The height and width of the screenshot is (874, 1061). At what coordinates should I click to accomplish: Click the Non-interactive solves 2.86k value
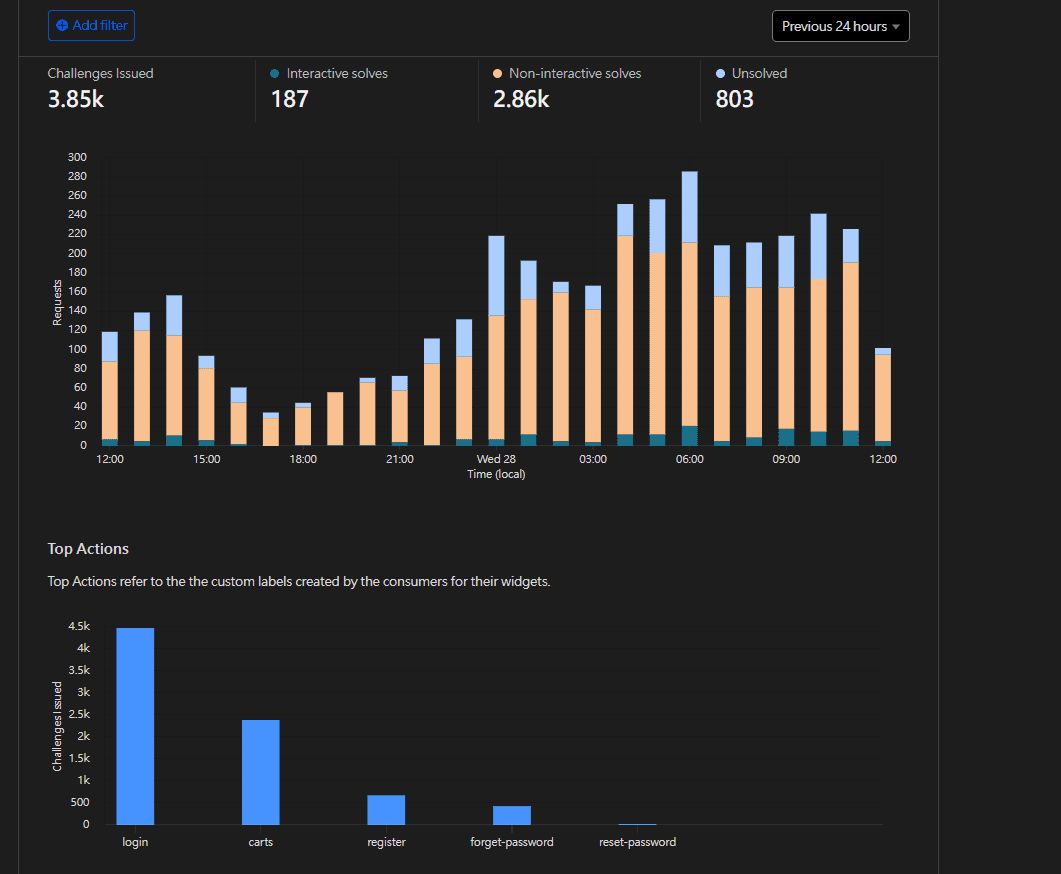tap(521, 99)
